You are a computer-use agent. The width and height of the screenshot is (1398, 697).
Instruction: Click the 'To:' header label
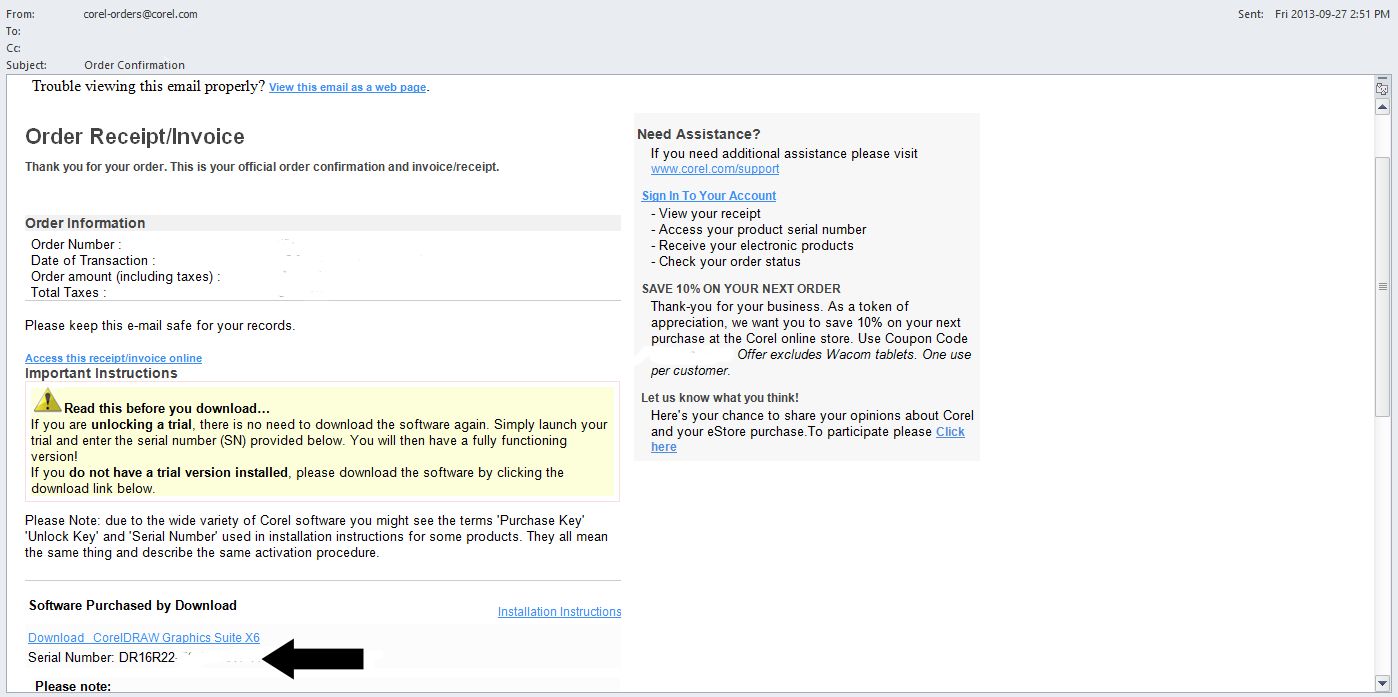tap(13, 31)
